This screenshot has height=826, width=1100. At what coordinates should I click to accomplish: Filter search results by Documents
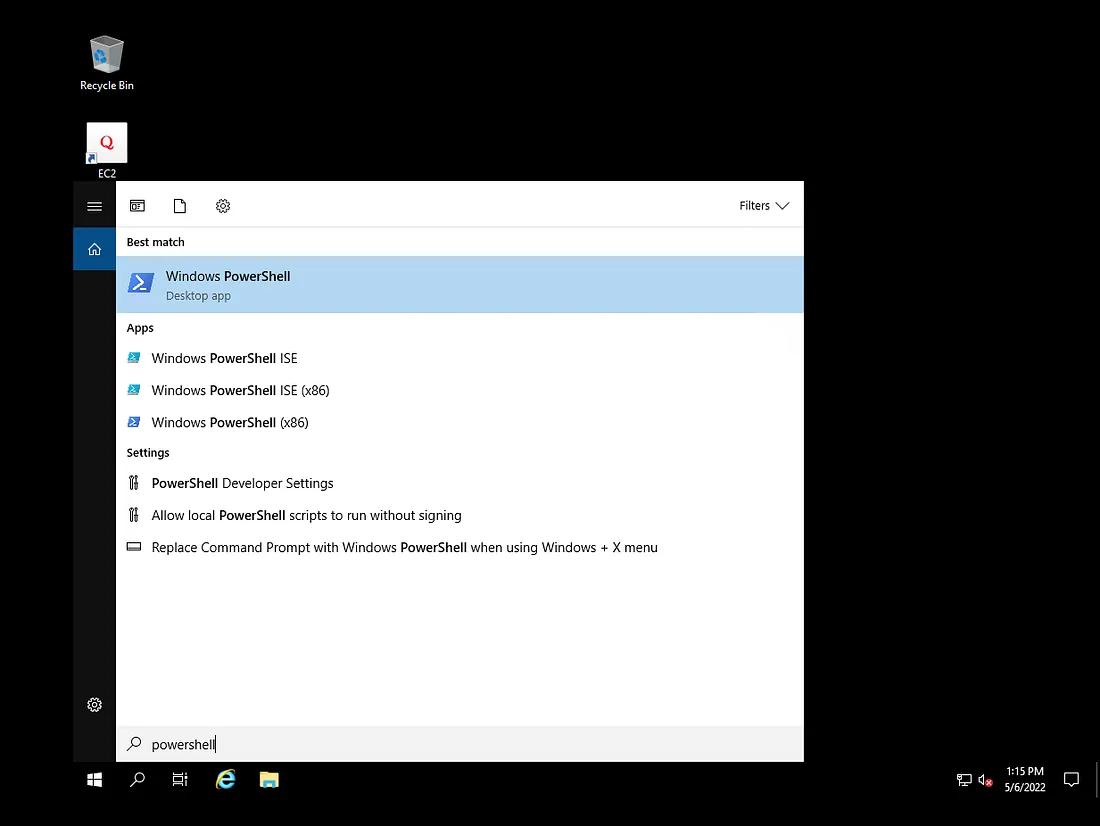click(x=180, y=206)
